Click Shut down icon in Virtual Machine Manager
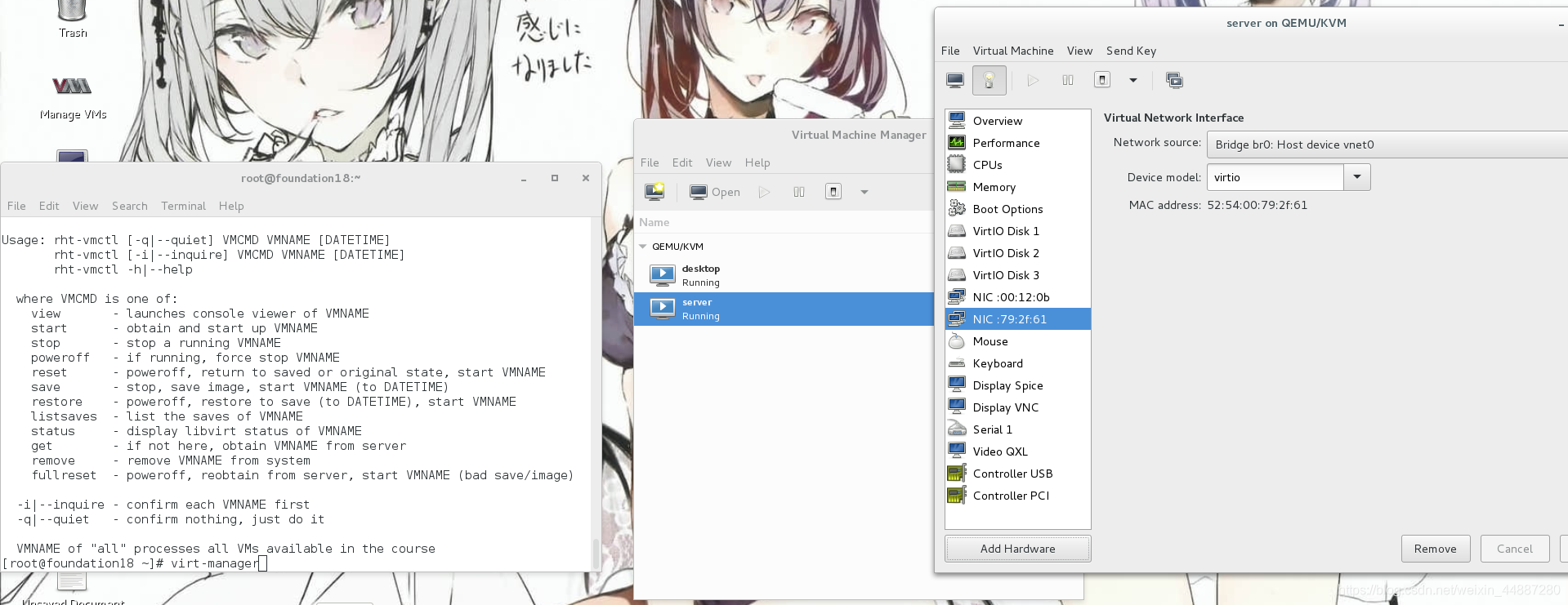 [833, 192]
